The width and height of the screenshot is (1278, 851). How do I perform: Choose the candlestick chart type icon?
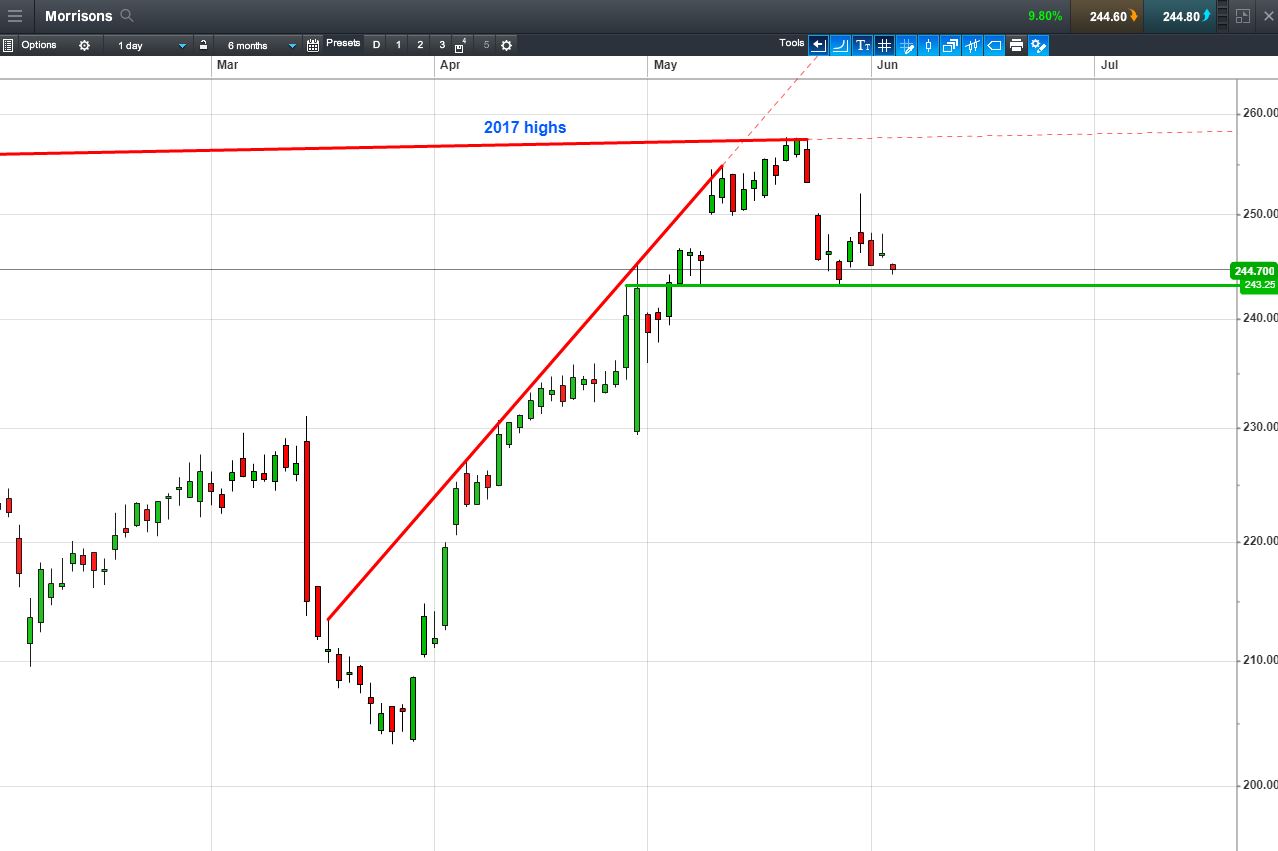click(x=928, y=45)
